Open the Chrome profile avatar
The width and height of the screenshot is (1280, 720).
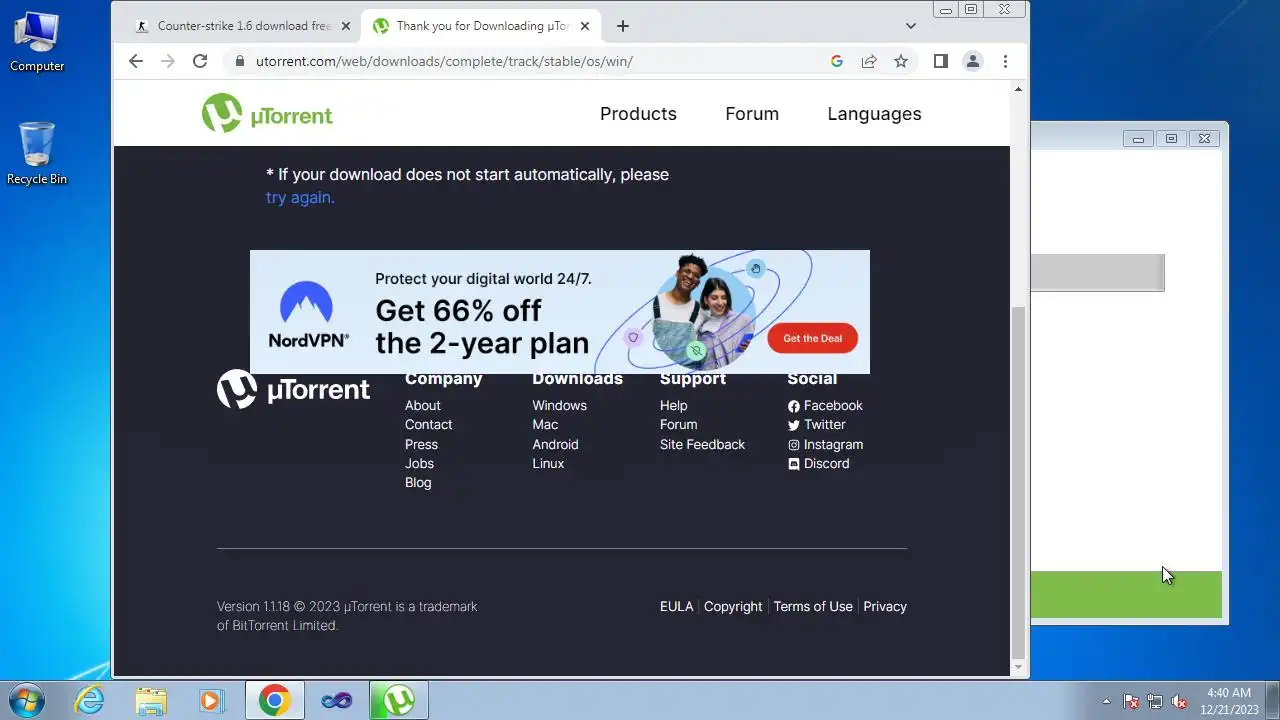point(972,61)
